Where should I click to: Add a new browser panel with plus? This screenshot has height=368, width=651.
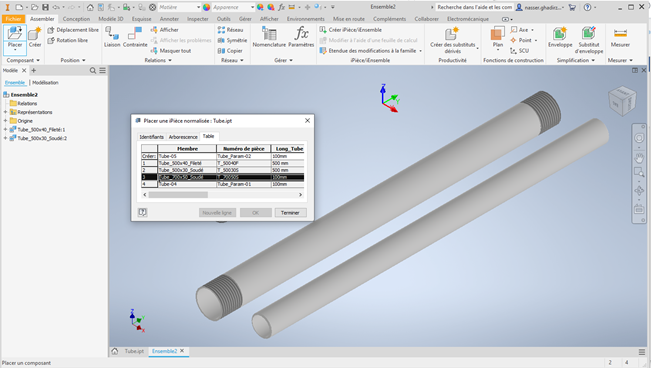tap(34, 71)
